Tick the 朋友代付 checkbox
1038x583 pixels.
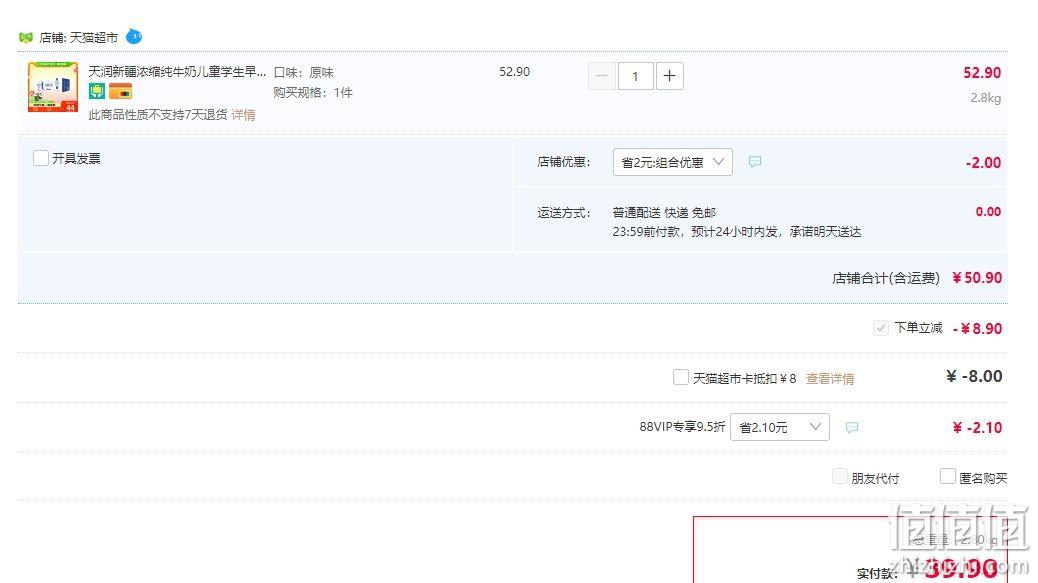tap(839, 476)
